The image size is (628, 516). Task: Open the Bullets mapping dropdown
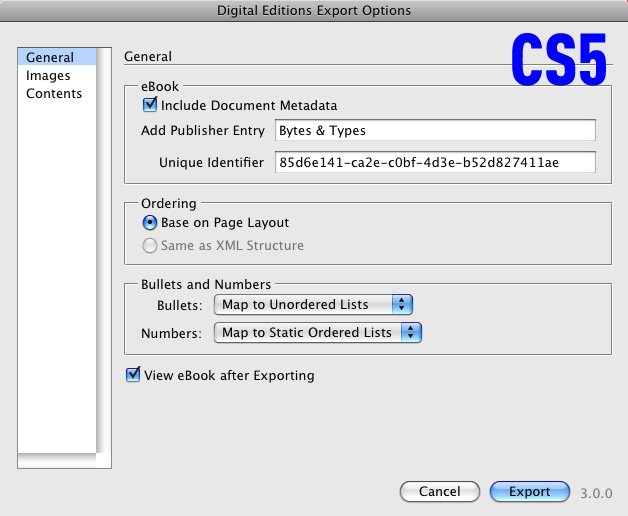coord(313,304)
